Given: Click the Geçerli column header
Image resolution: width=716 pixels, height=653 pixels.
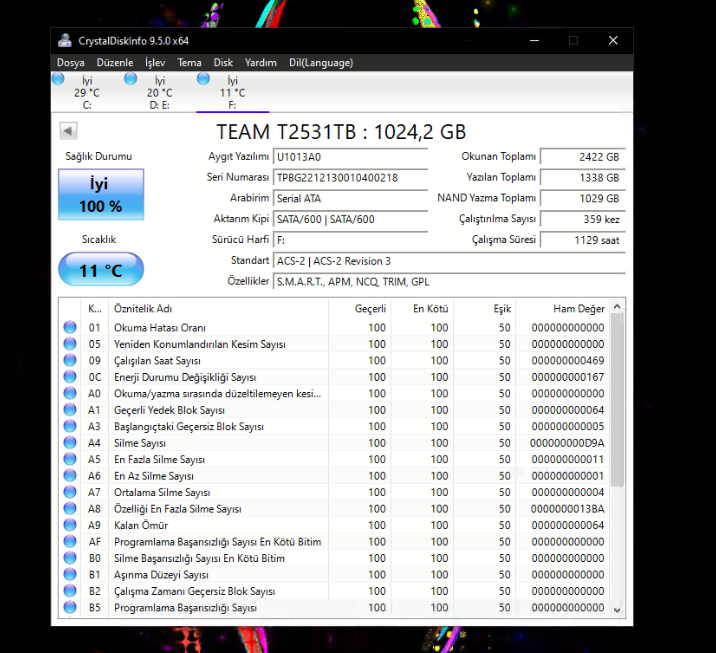Looking at the screenshot, I should (359, 309).
